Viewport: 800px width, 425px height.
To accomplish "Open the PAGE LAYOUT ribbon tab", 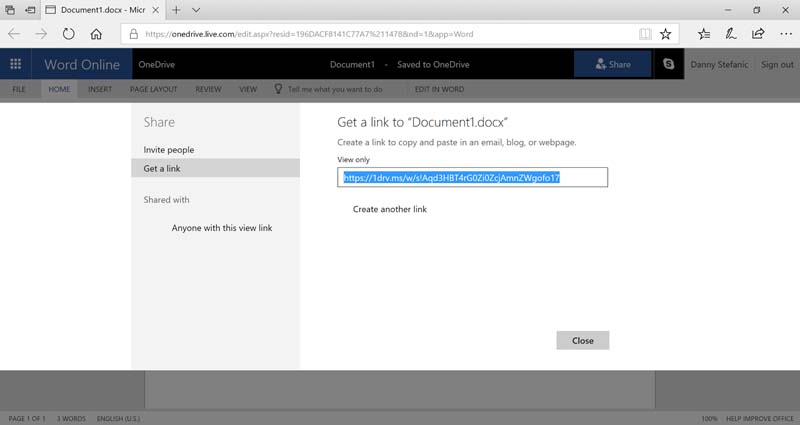I will [x=154, y=89].
